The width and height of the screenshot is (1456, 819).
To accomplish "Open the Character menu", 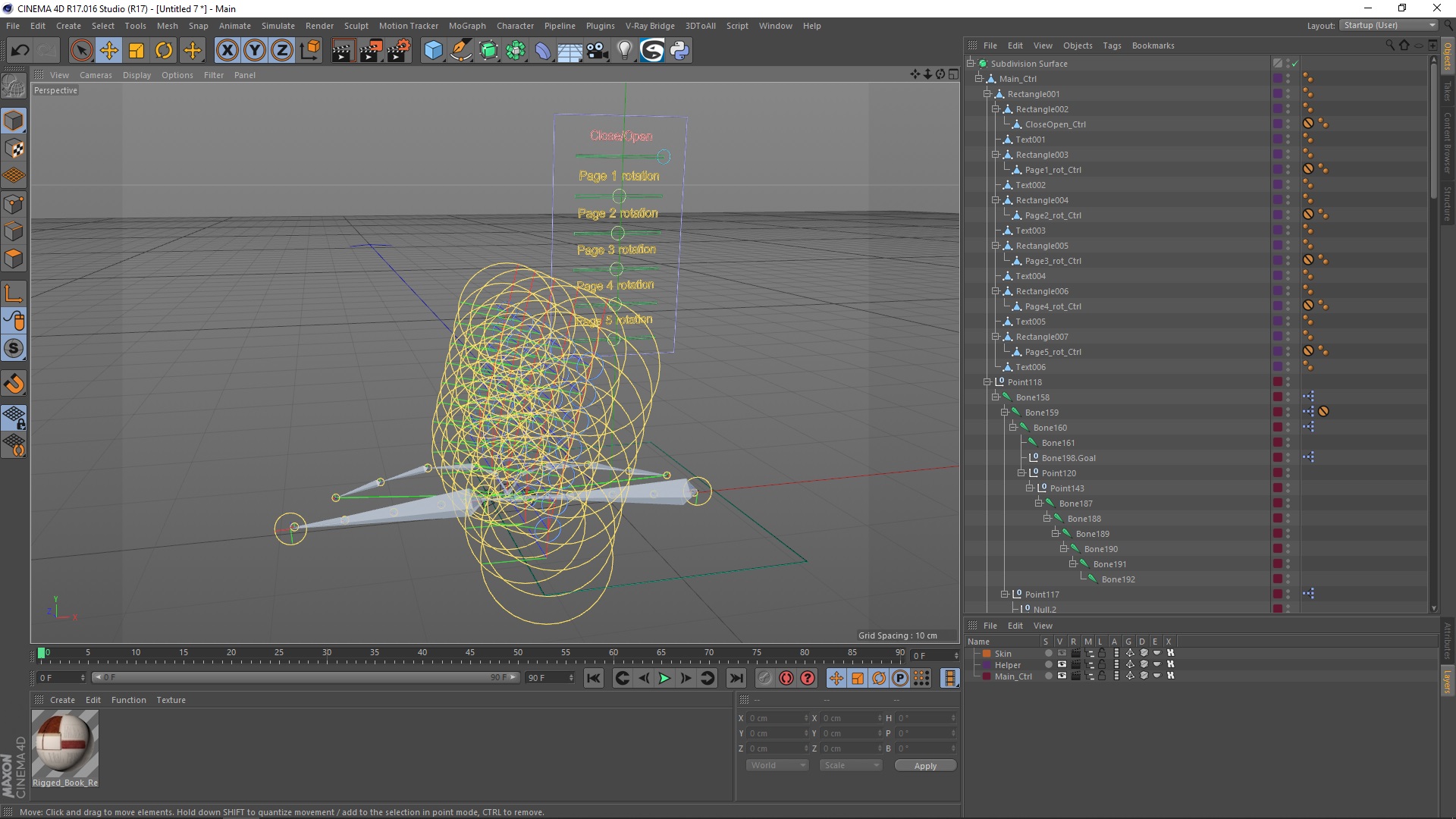I will coord(515,26).
